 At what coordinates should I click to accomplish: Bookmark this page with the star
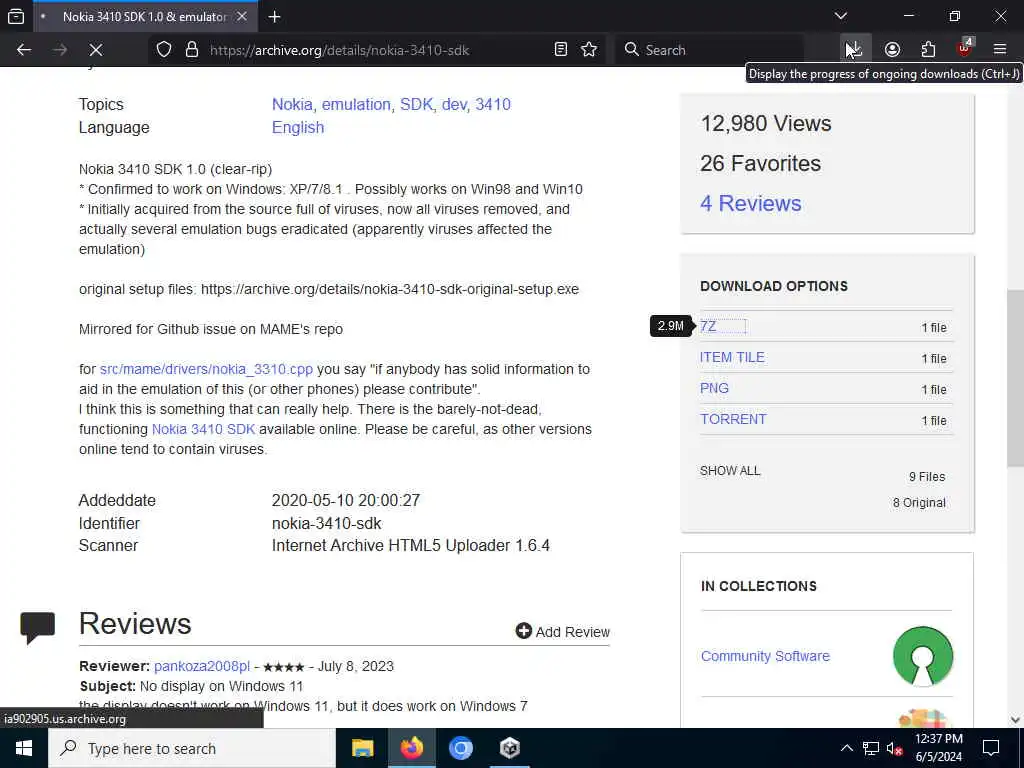point(589,50)
